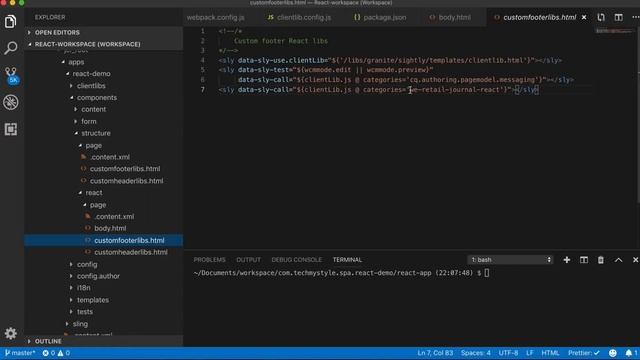
Task: Open the Explorer view in activity bar
Action: pyautogui.click(x=11, y=22)
